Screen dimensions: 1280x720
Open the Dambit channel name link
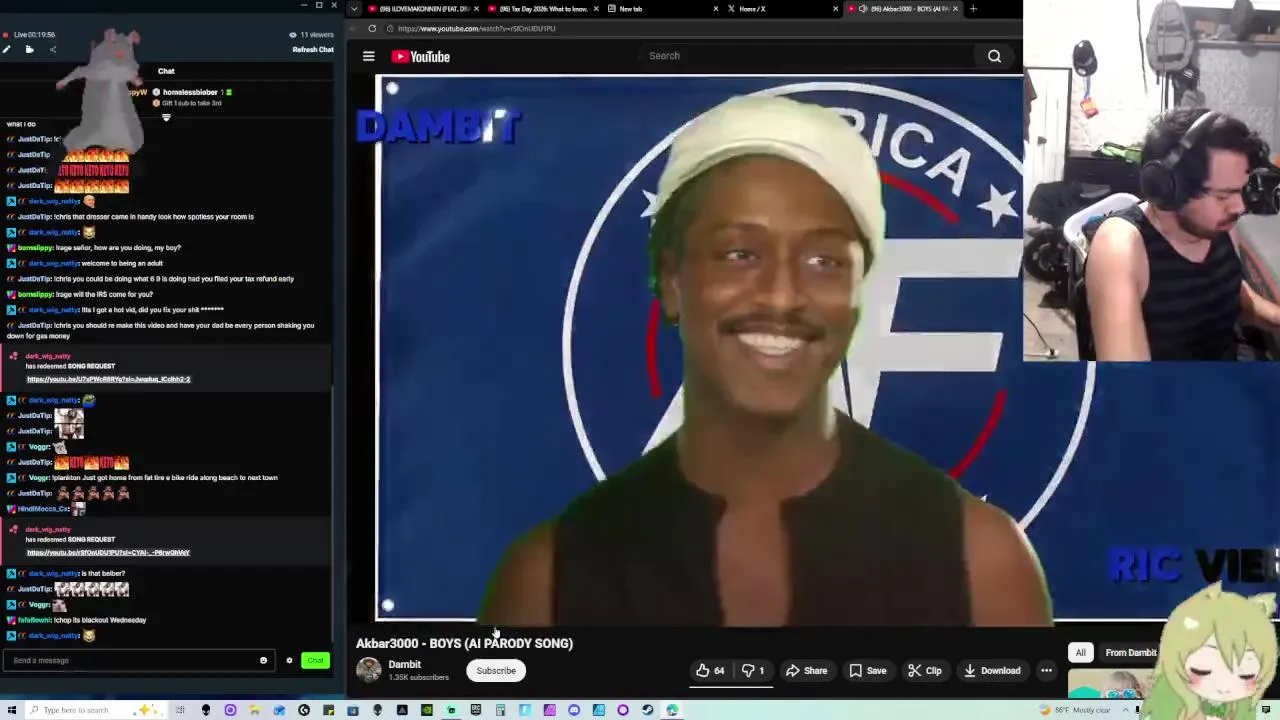[x=405, y=664]
